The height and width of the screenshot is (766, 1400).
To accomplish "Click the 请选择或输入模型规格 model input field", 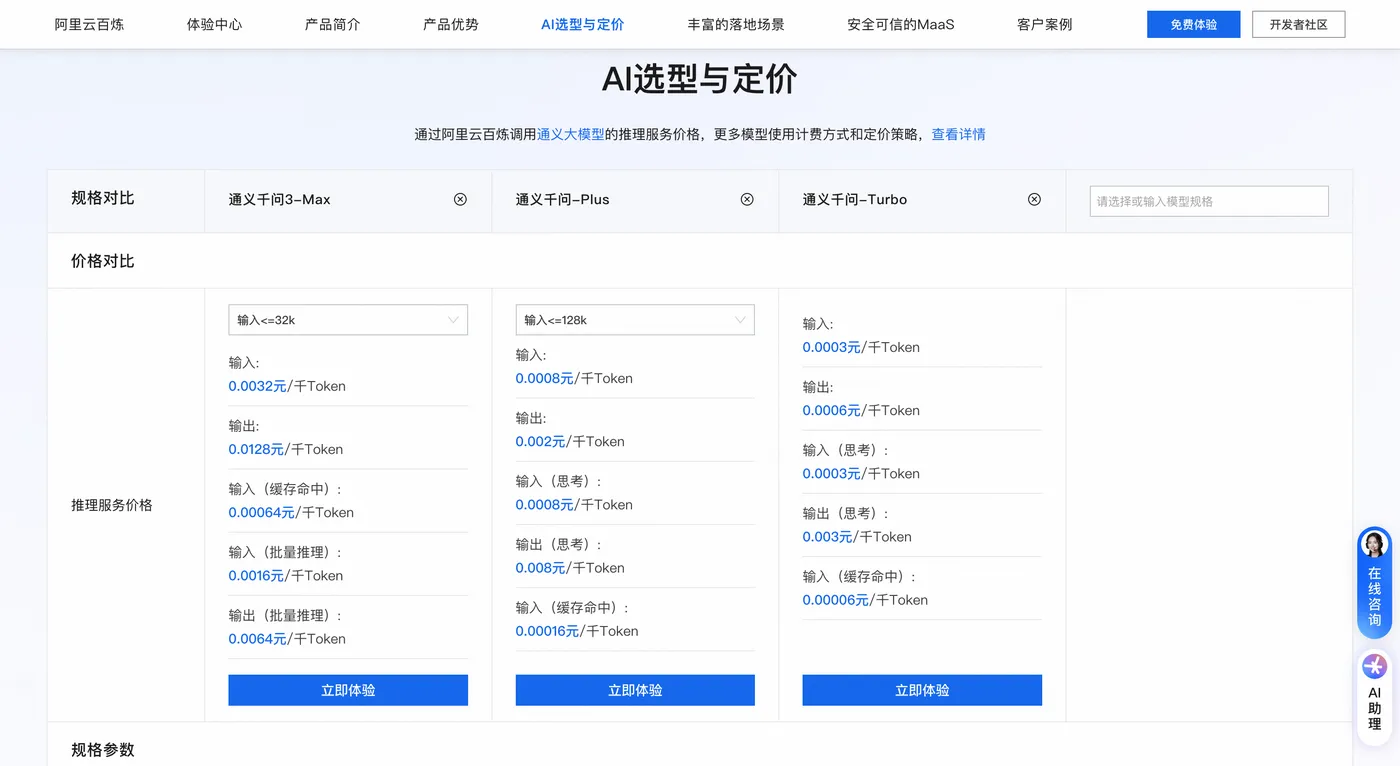I will [x=1209, y=201].
